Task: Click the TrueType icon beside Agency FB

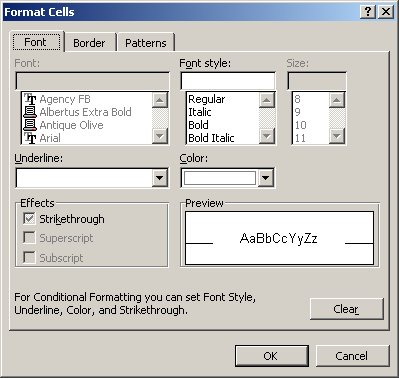Action: point(30,99)
